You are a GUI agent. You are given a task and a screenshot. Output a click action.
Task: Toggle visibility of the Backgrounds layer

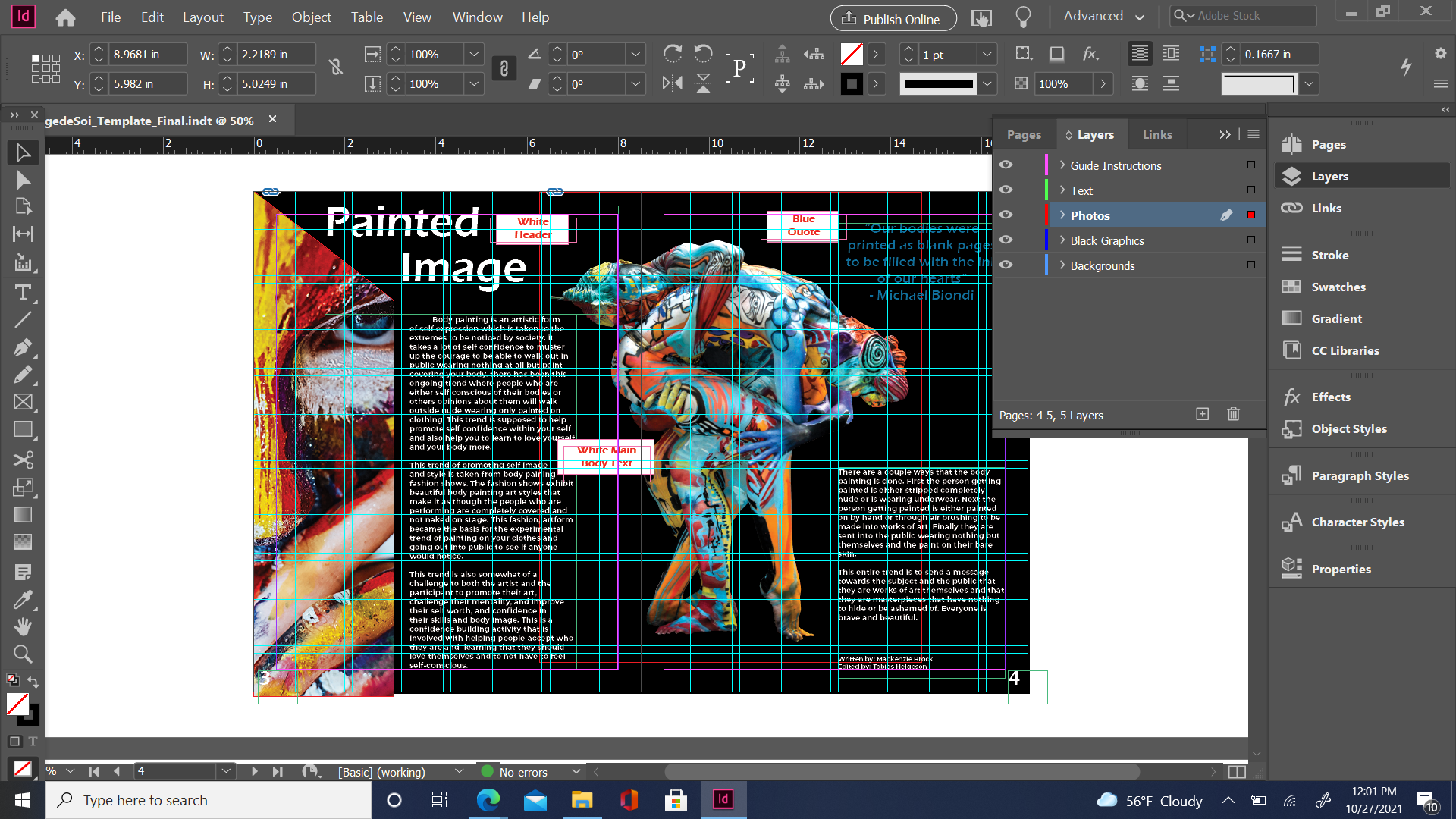(x=1006, y=265)
